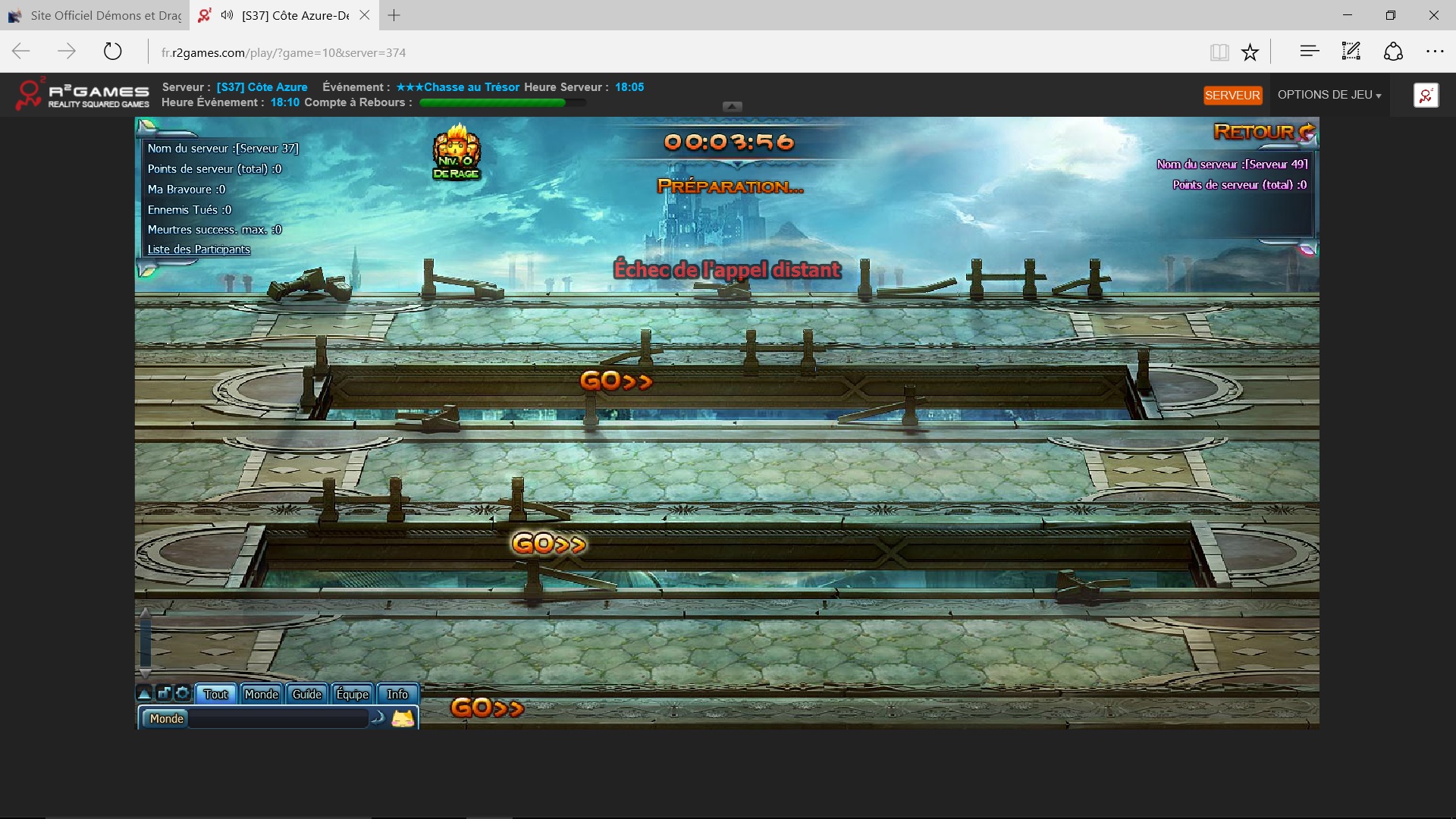Click the chat scrollbar up arrow
Viewport: 1456px width, 819px height.
coord(145,611)
